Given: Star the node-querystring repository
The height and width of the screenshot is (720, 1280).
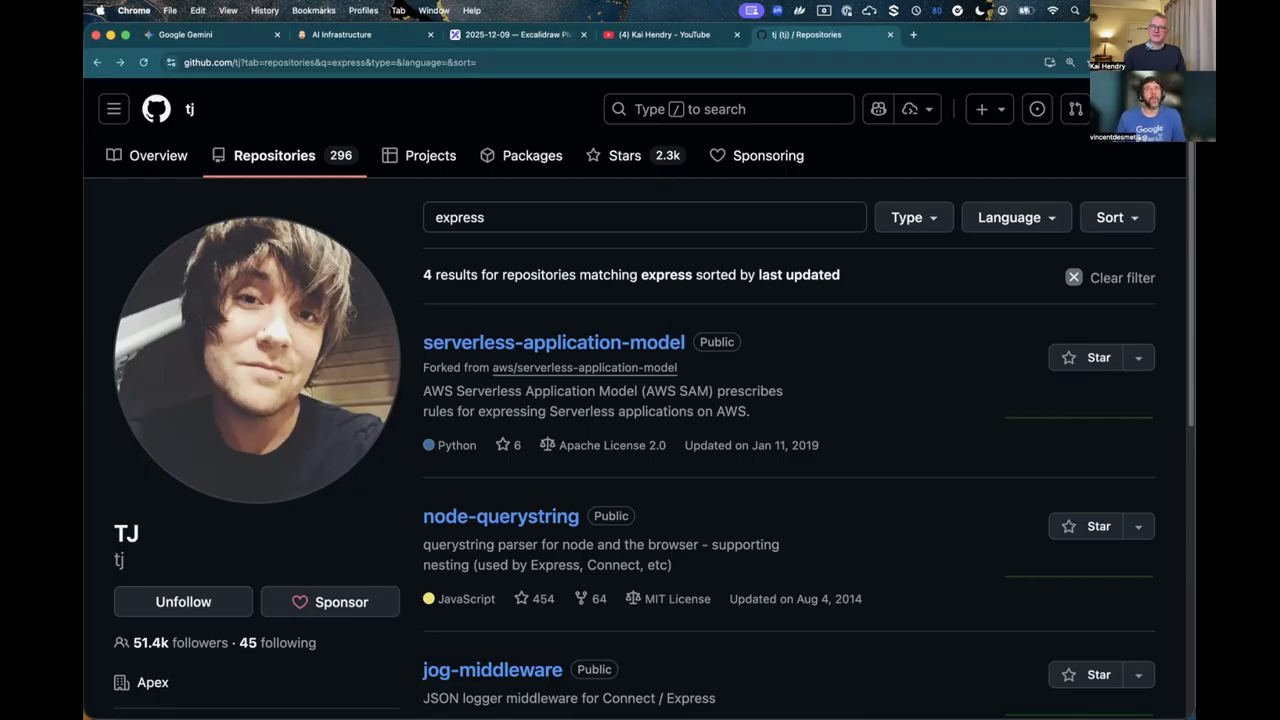Looking at the screenshot, I should pyautogui.click(x=1086, y=527).
